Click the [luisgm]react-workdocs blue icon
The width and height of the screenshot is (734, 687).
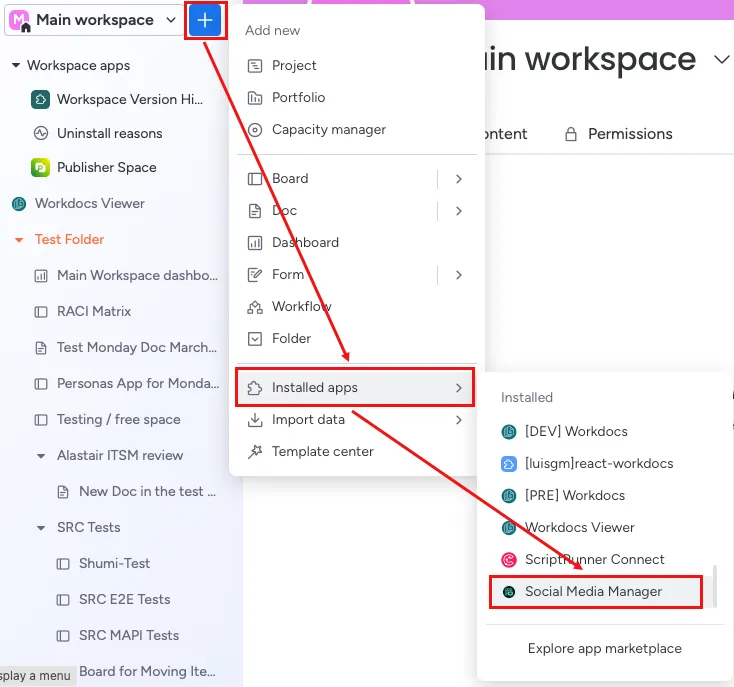(x=509, y=464)
